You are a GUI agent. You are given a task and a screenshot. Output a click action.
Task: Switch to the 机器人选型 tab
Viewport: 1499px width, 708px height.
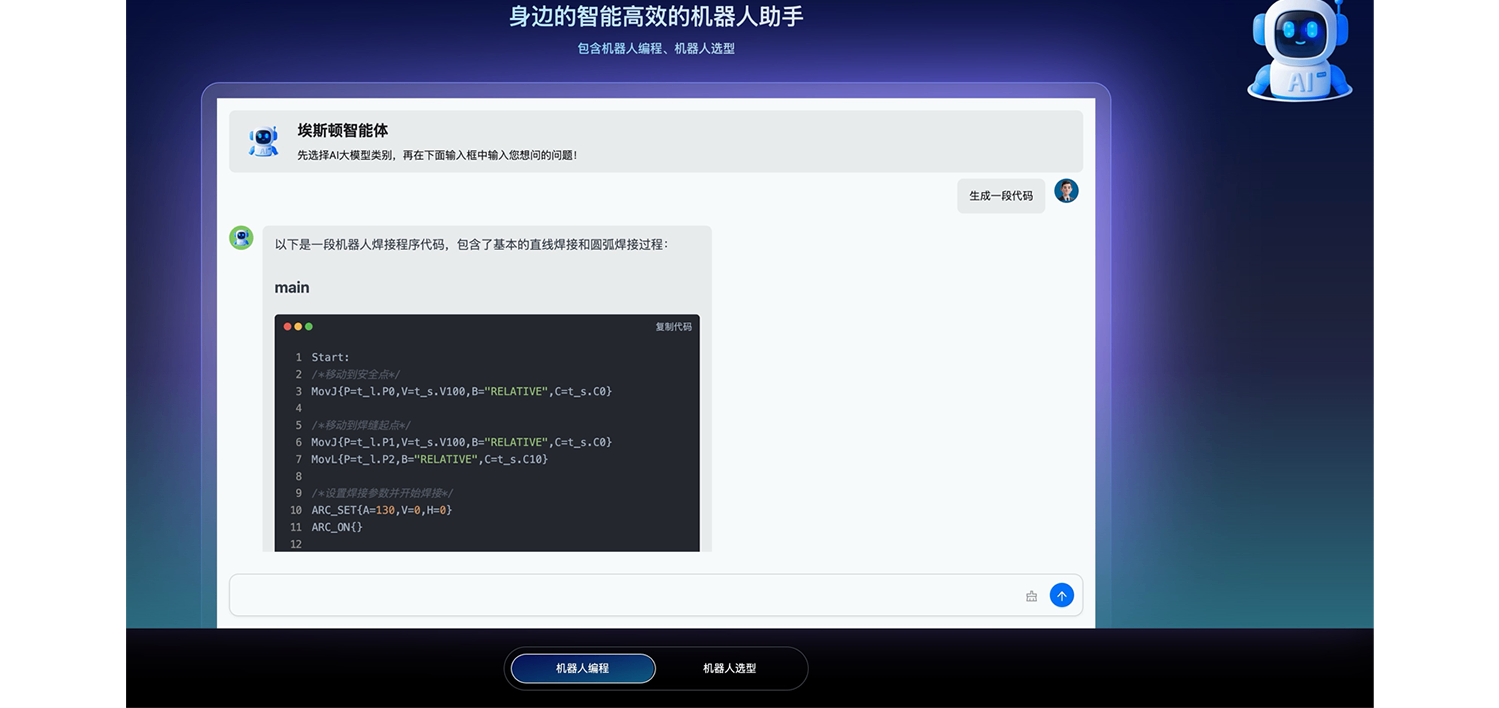click(729, 668)
